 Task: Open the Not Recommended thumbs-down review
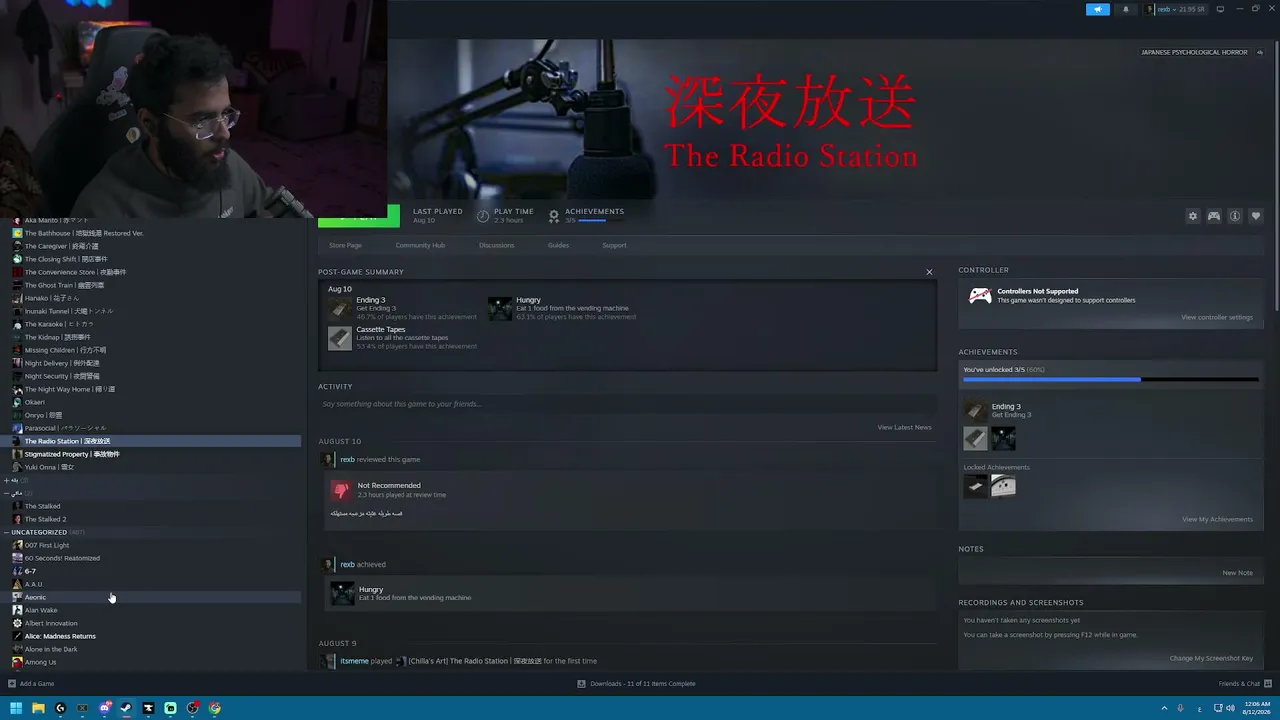pos(342,490)
